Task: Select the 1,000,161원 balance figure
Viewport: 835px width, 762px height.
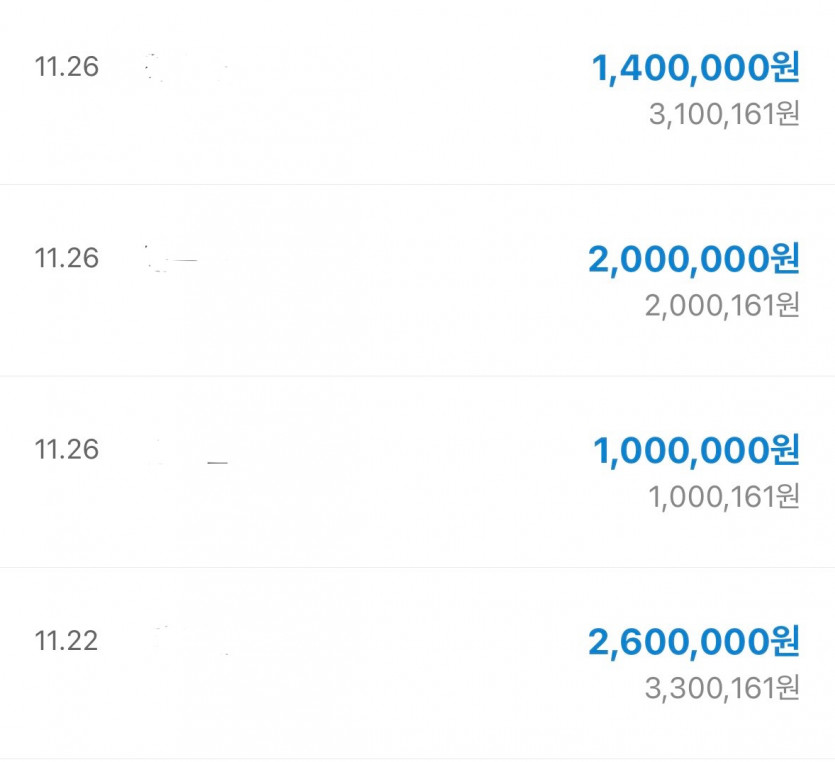Action: (724, 496)
